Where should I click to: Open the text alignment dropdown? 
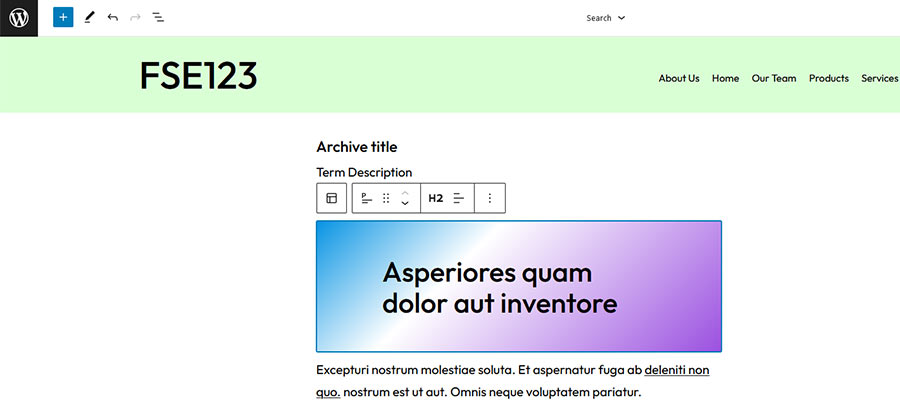point(459,198)
